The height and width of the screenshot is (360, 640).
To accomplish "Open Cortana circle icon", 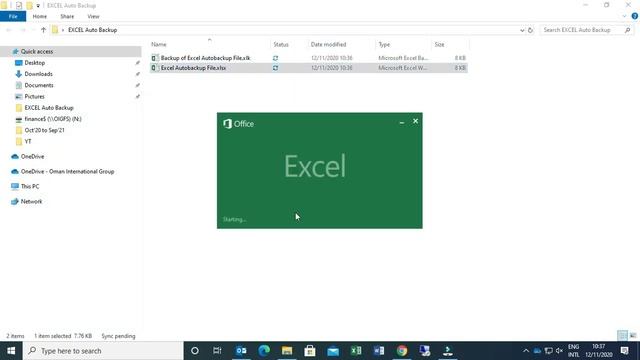I will 195,351.
